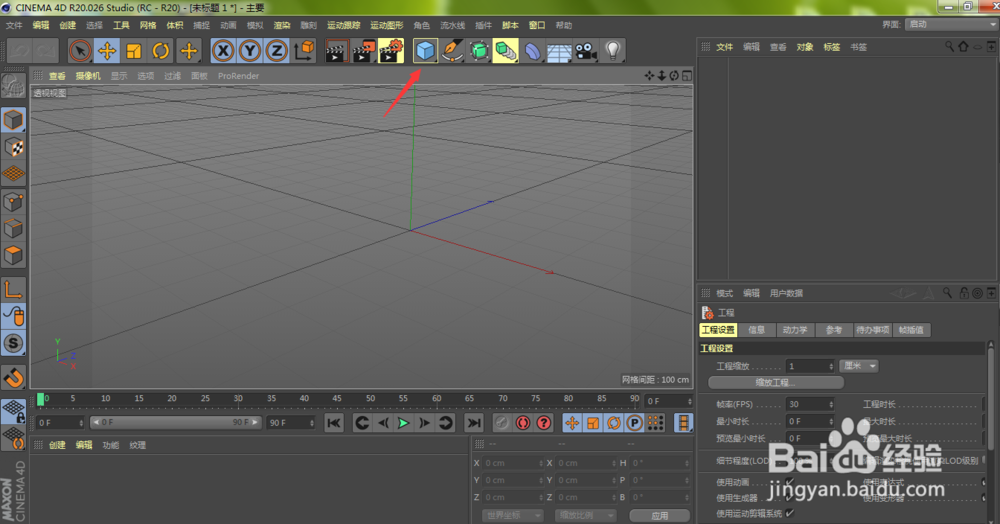Toggle Z axis lock
The width and height of the screenshot is (1000, 524).
click(x=276, y=50)
